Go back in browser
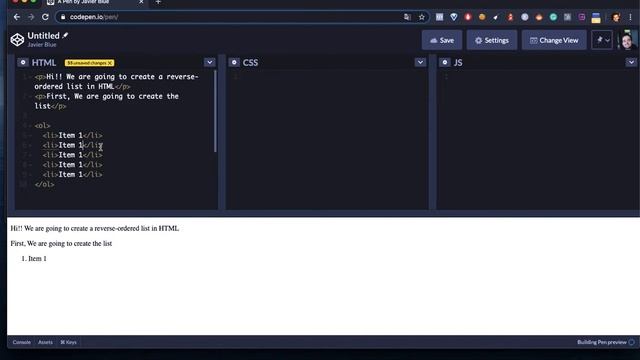Viewport: 640px width, 360px height. (x=17, y=17)
